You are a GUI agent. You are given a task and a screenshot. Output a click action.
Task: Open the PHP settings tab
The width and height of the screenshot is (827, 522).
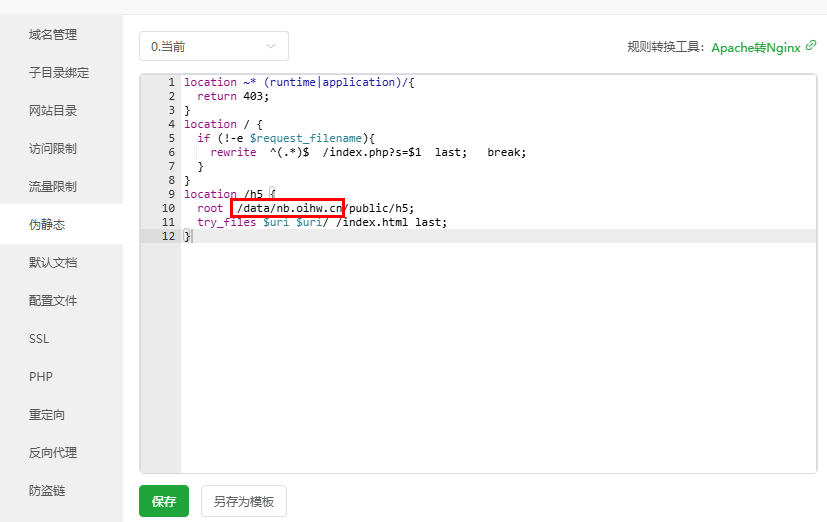(x=41, y=376)
